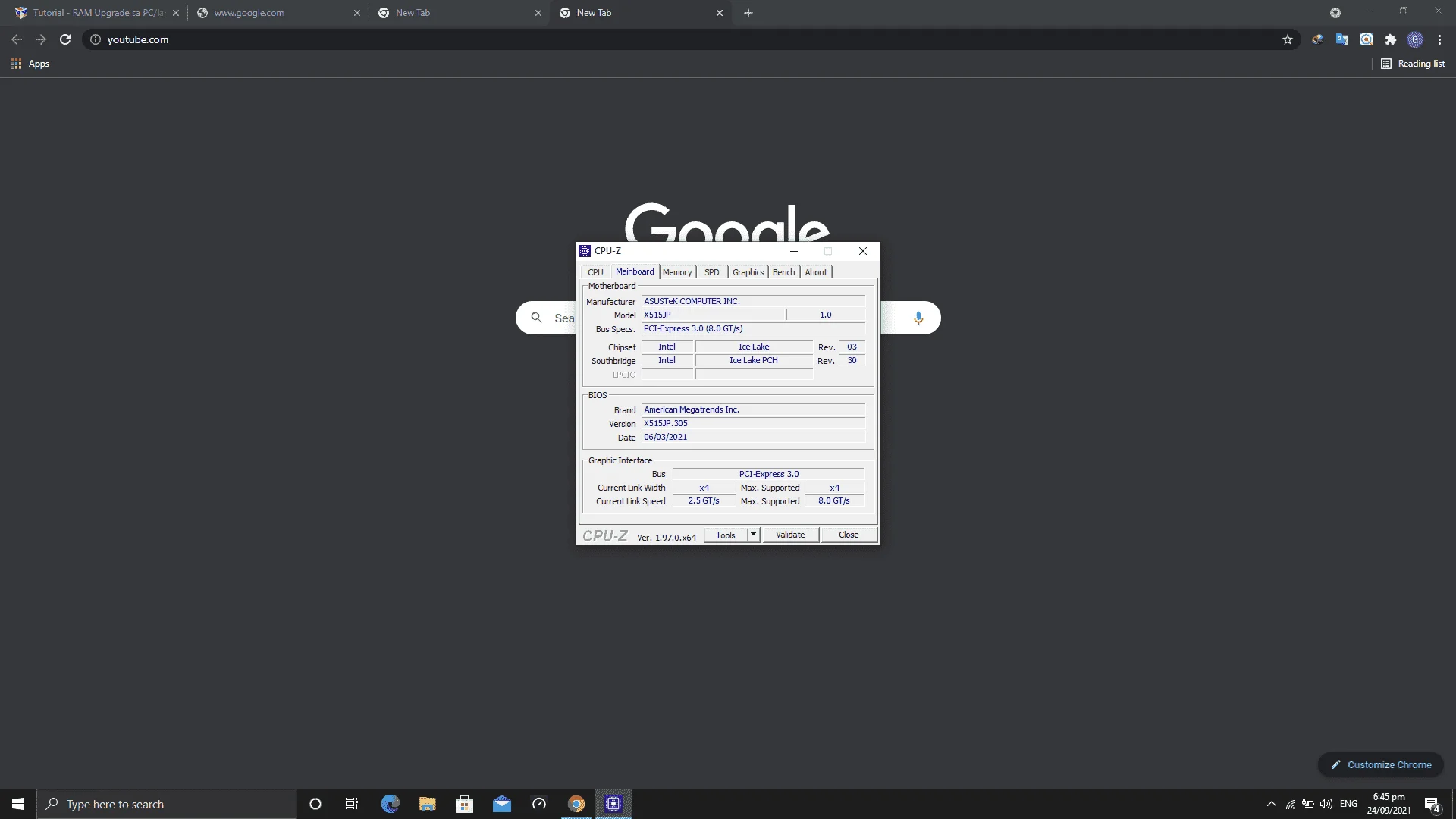Click the ENG language indicator
The height and width of the screenshot is (819, 1456).
(1348, 804)
